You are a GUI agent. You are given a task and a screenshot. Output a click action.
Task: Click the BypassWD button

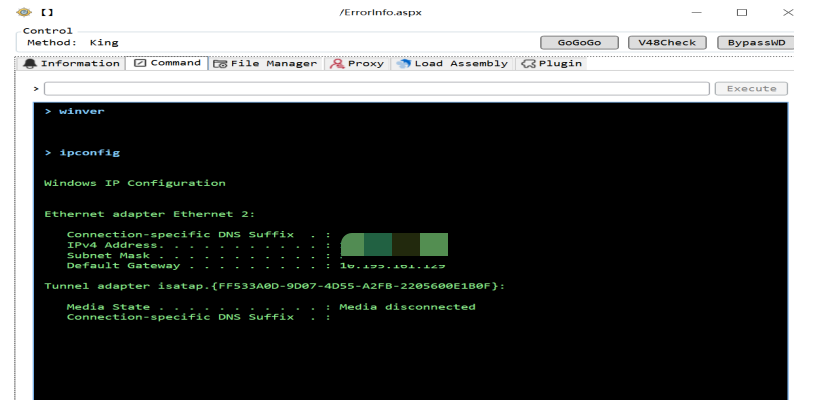(x=755, y=43)
